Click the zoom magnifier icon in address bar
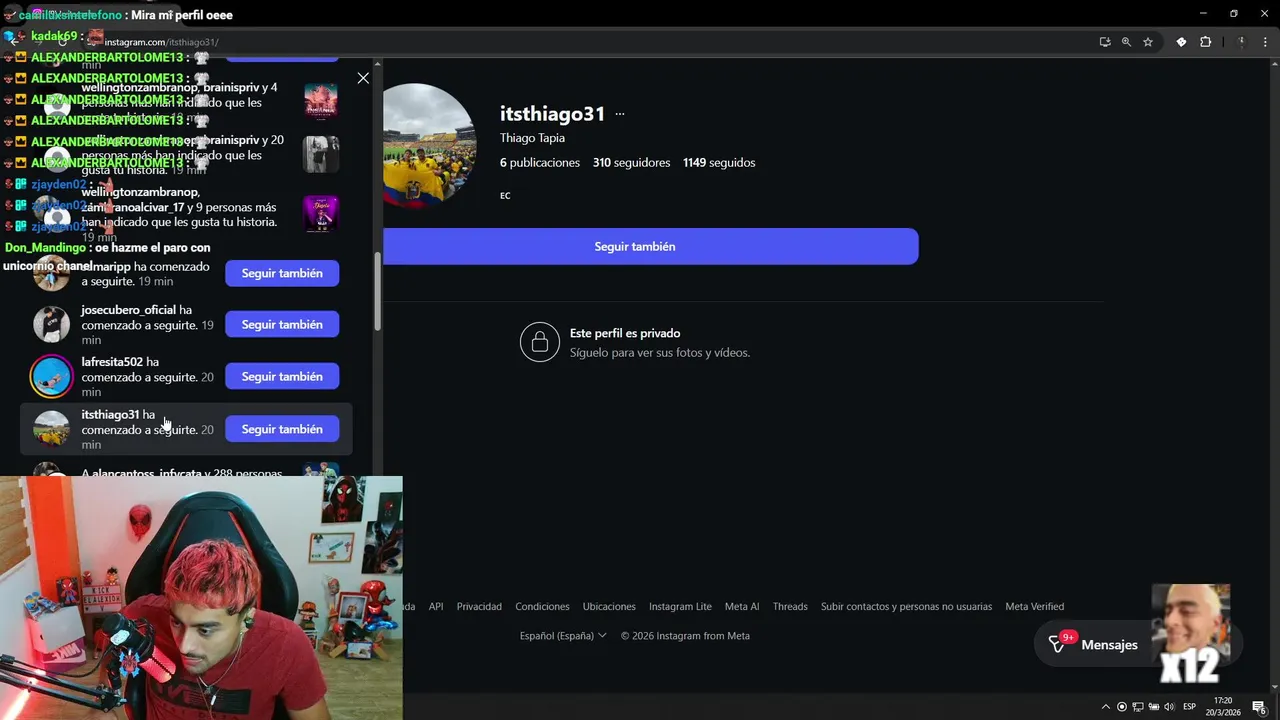 click(x=1126, y=42)
